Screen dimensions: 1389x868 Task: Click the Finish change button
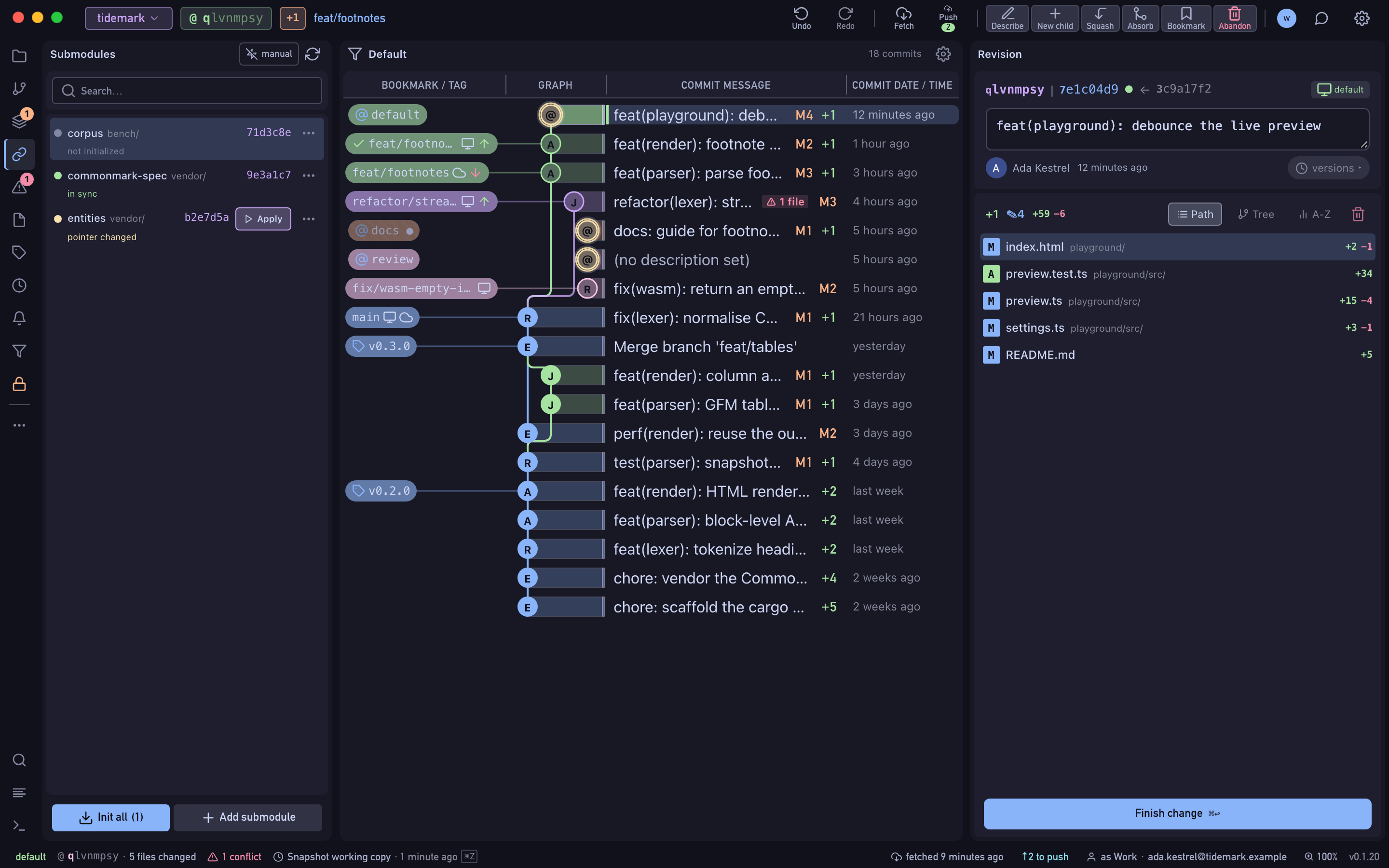pos(1177,814)
